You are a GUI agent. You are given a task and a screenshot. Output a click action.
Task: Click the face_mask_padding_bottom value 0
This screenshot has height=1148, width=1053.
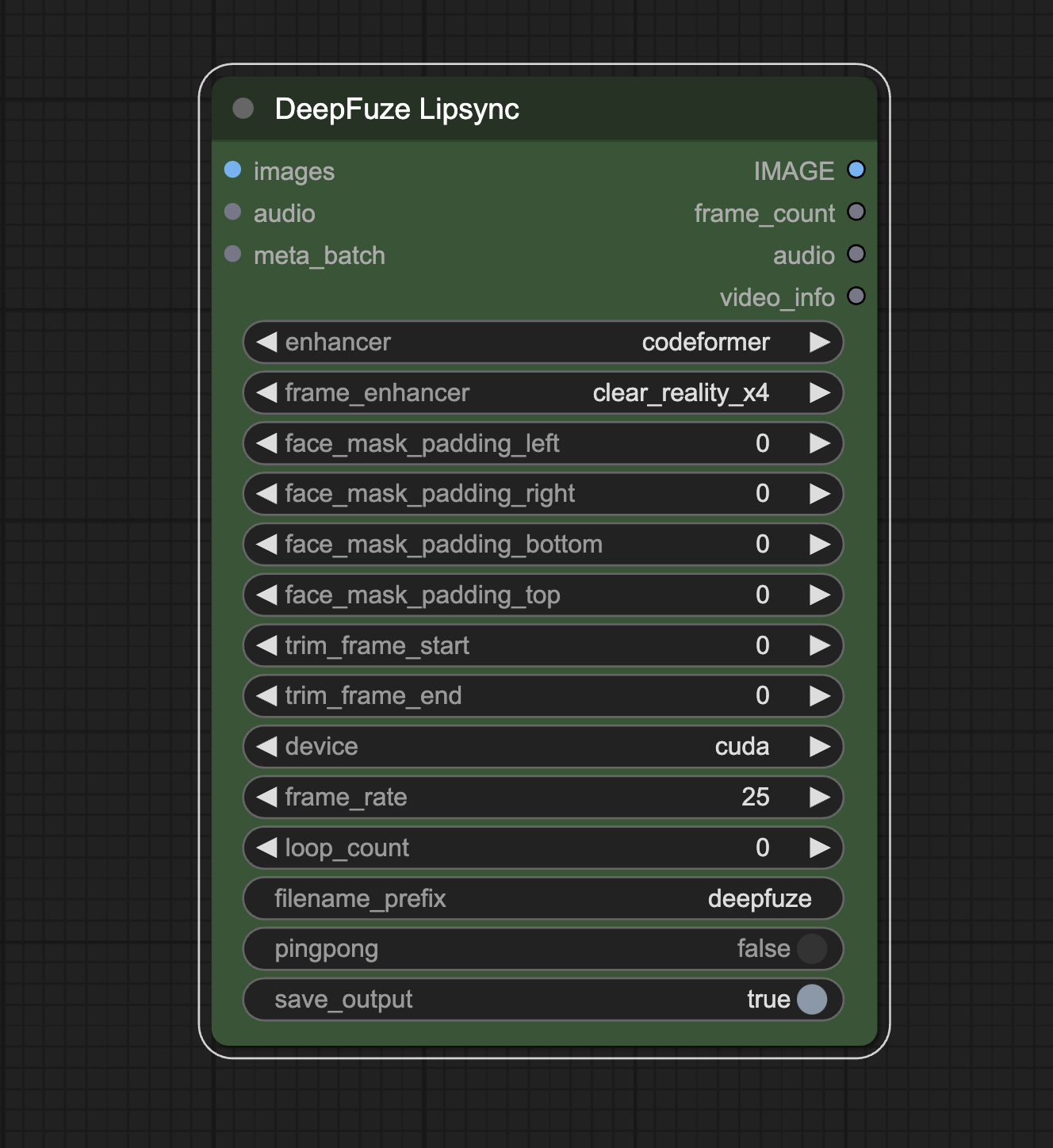pyautogui.click(x=763, y=545)
